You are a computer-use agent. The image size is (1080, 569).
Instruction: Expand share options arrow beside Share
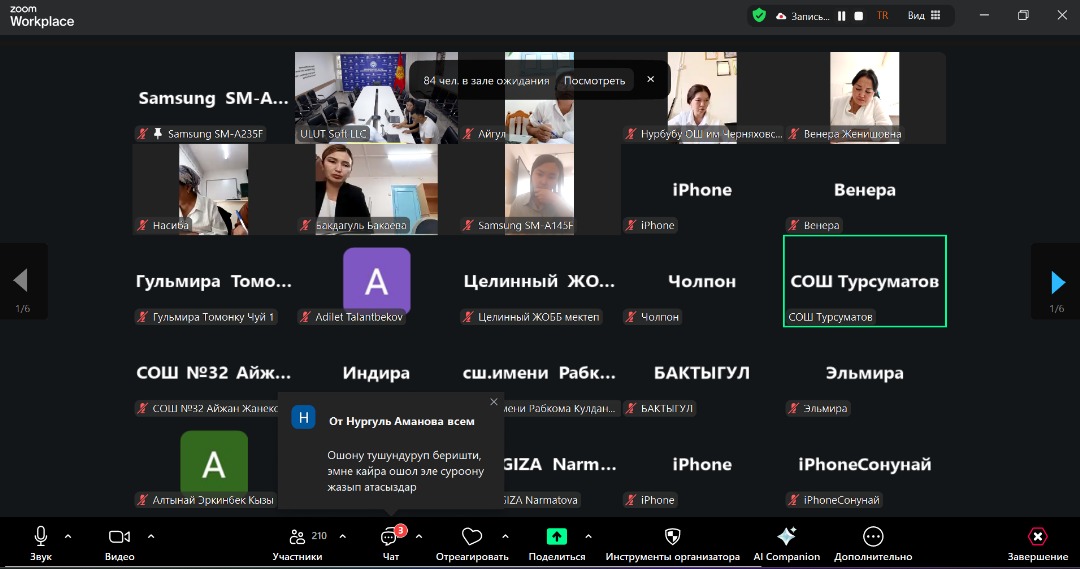point(588,536)
